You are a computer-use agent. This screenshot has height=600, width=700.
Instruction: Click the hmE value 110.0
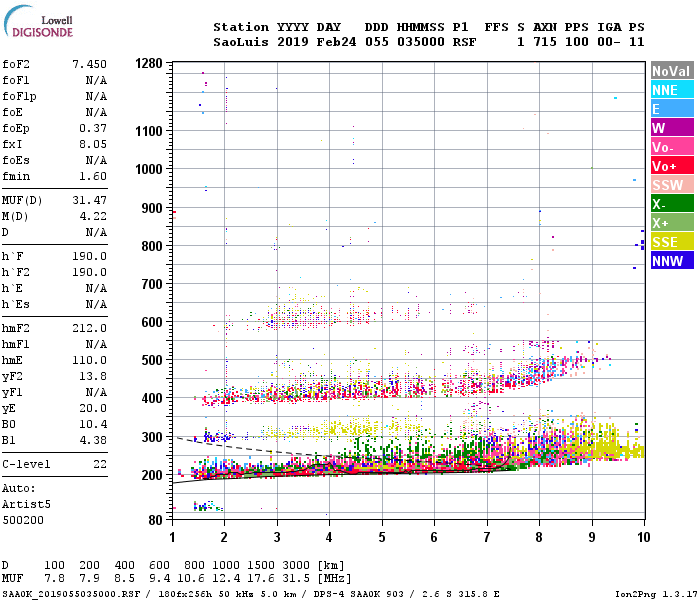coord(90,360)
